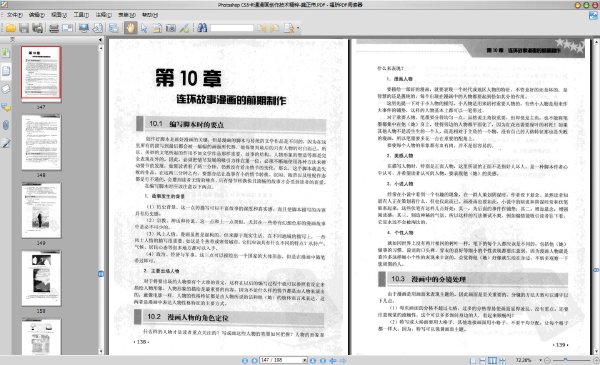Click thumbnail panel scroll up arrow
The height and width of the screenshot is (365, 600).
[101, 48]
